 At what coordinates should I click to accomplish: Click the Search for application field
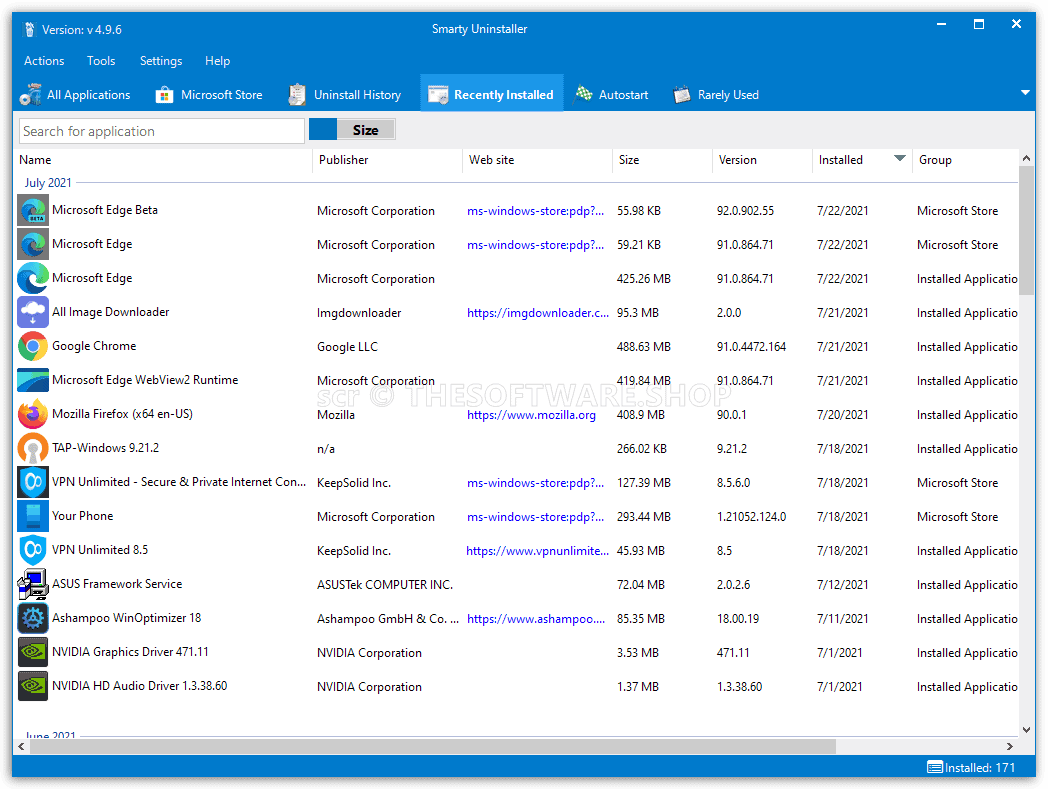click(x=162, y=131)
